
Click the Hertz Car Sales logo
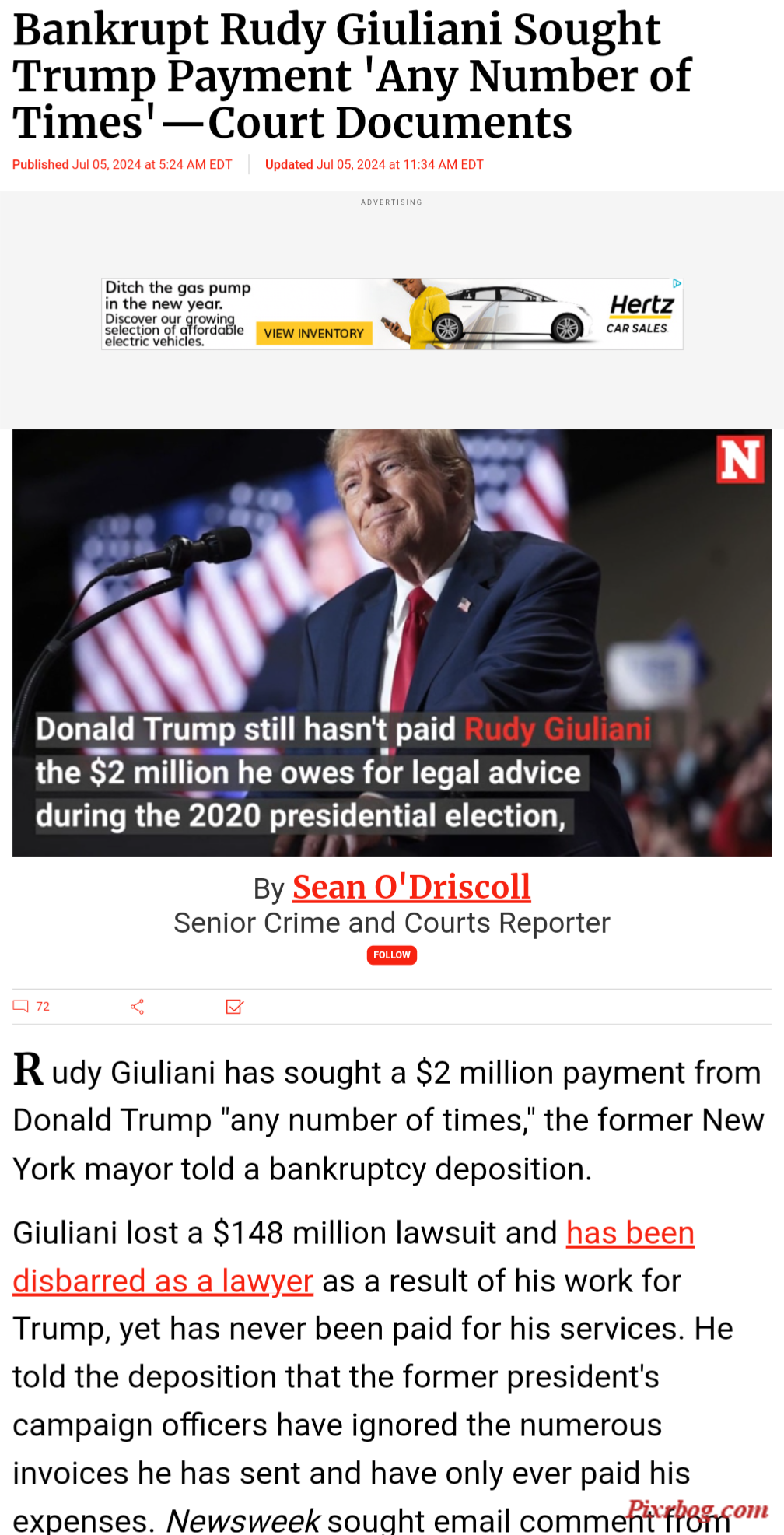coord(639,314)
